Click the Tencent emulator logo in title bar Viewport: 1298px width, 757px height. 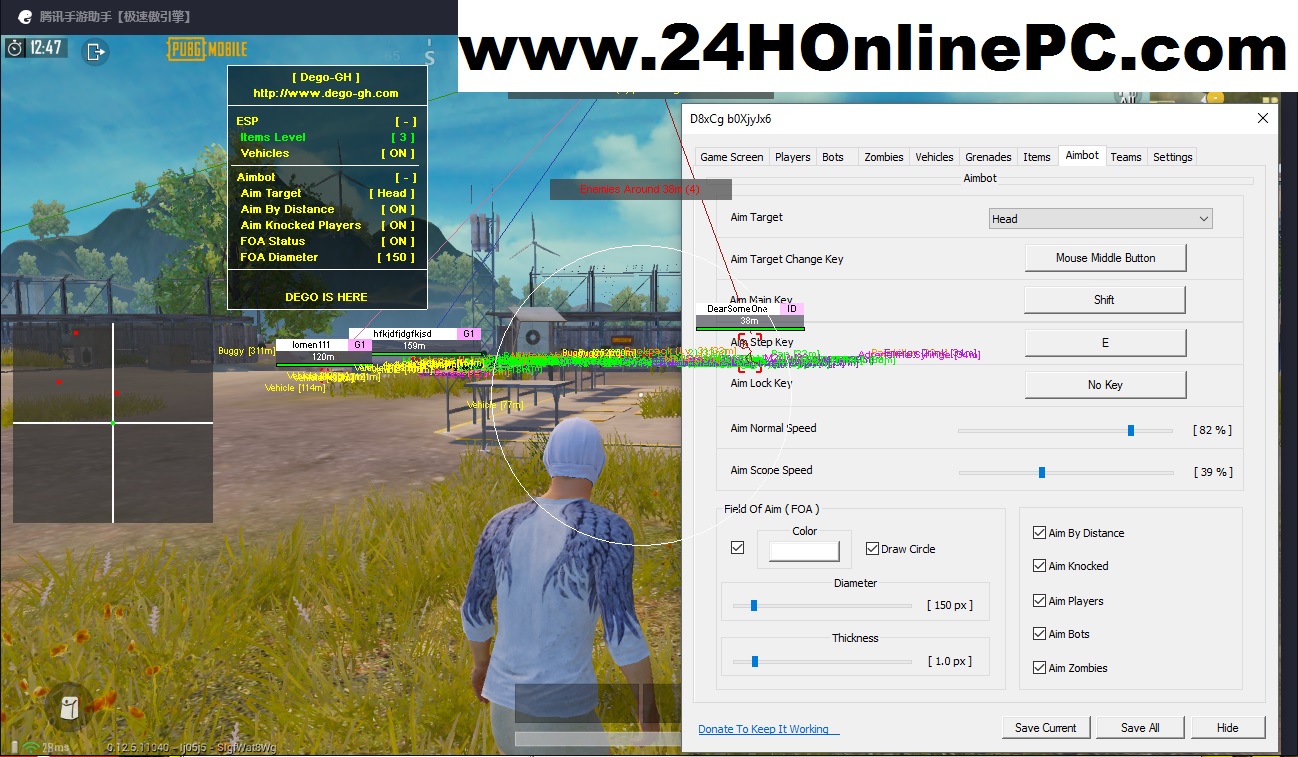[24, 17]
